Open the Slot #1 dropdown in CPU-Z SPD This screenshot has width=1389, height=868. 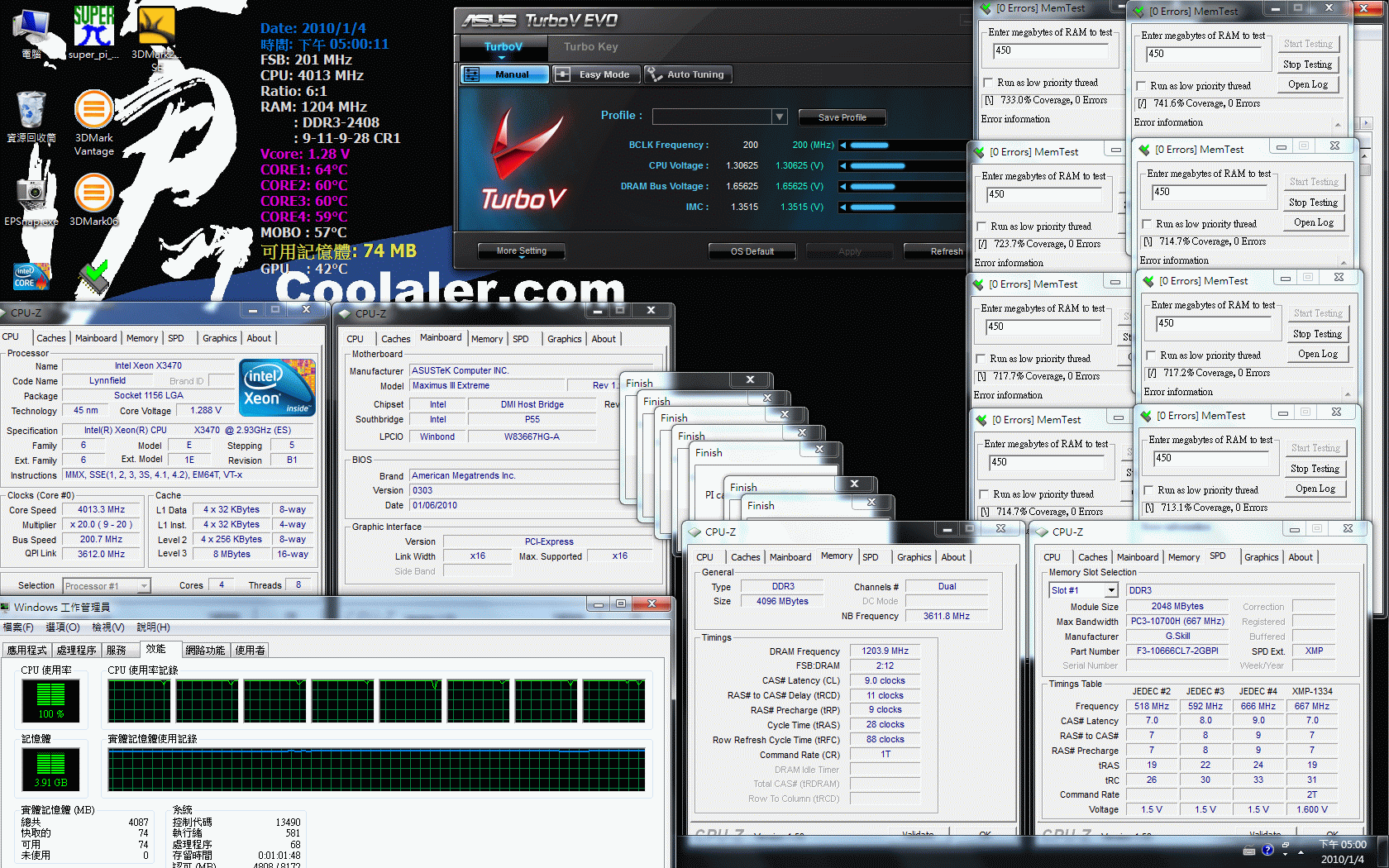point(1111,590)
